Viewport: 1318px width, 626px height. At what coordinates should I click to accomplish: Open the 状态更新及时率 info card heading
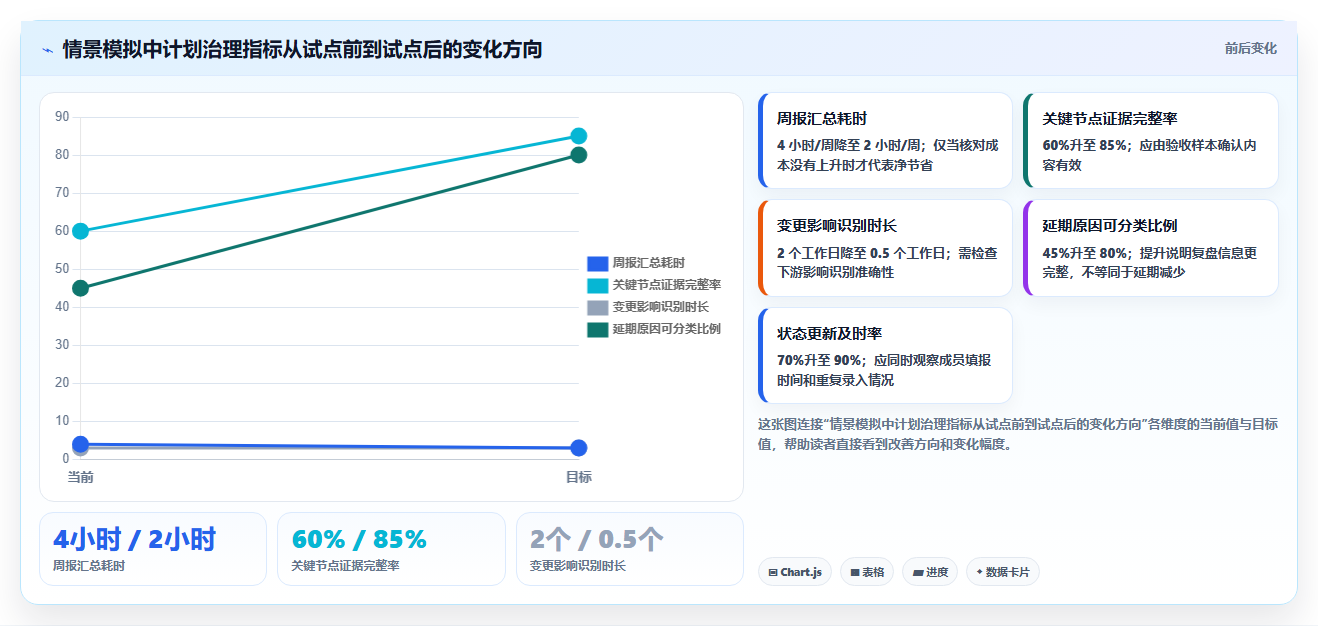[x=829, y=333]
